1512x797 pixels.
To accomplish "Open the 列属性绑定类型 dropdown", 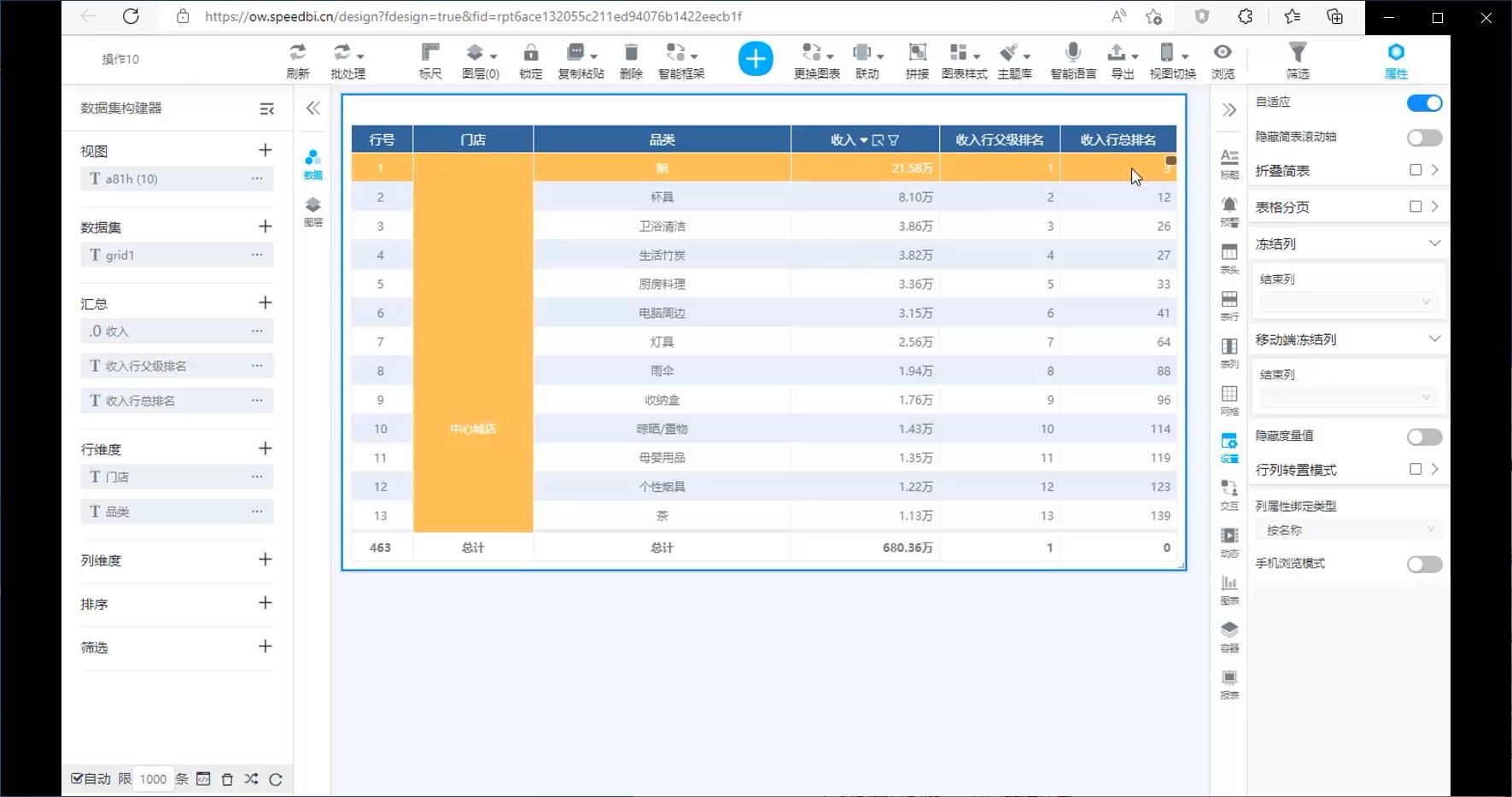I will coord(1348,530).
